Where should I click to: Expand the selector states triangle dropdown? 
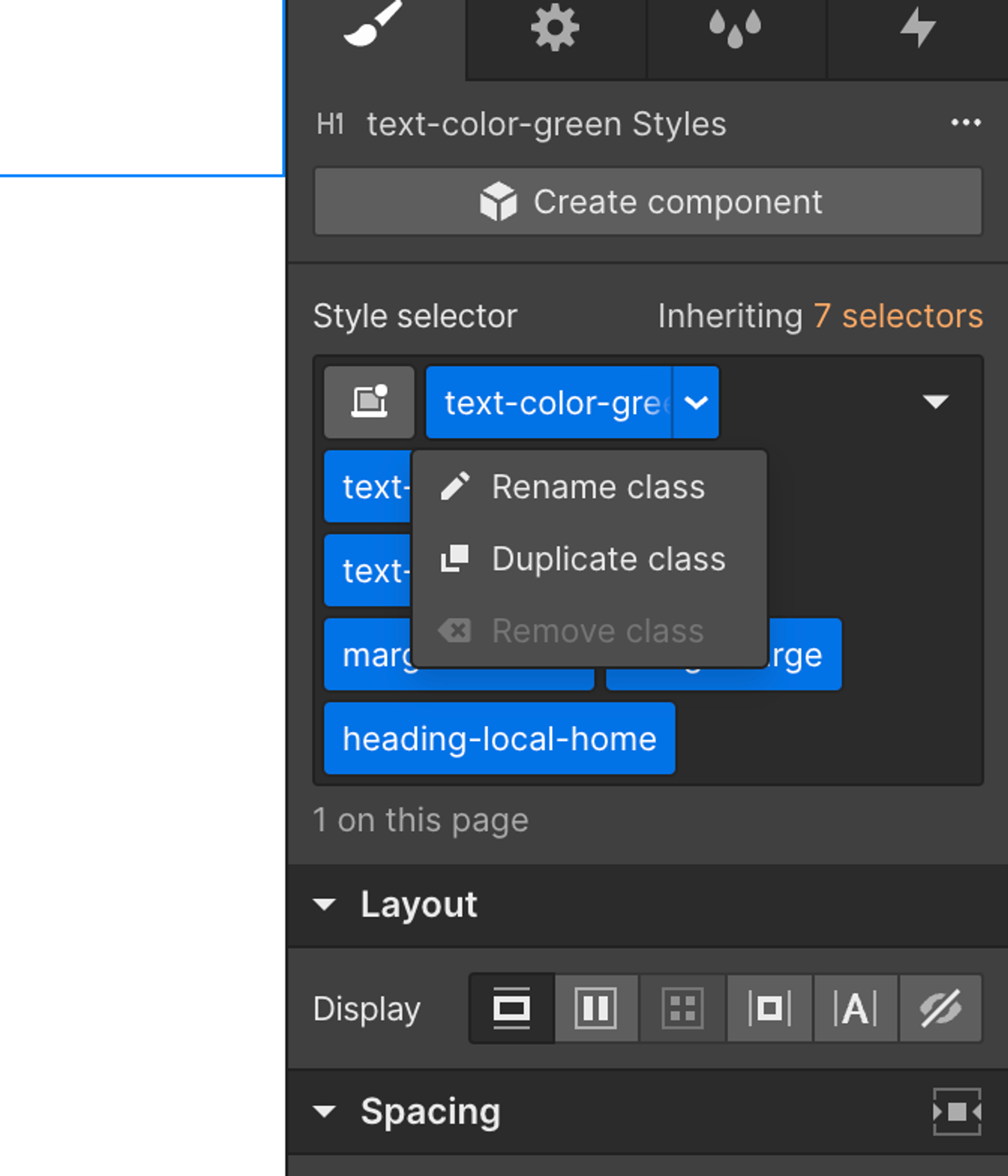936,402
